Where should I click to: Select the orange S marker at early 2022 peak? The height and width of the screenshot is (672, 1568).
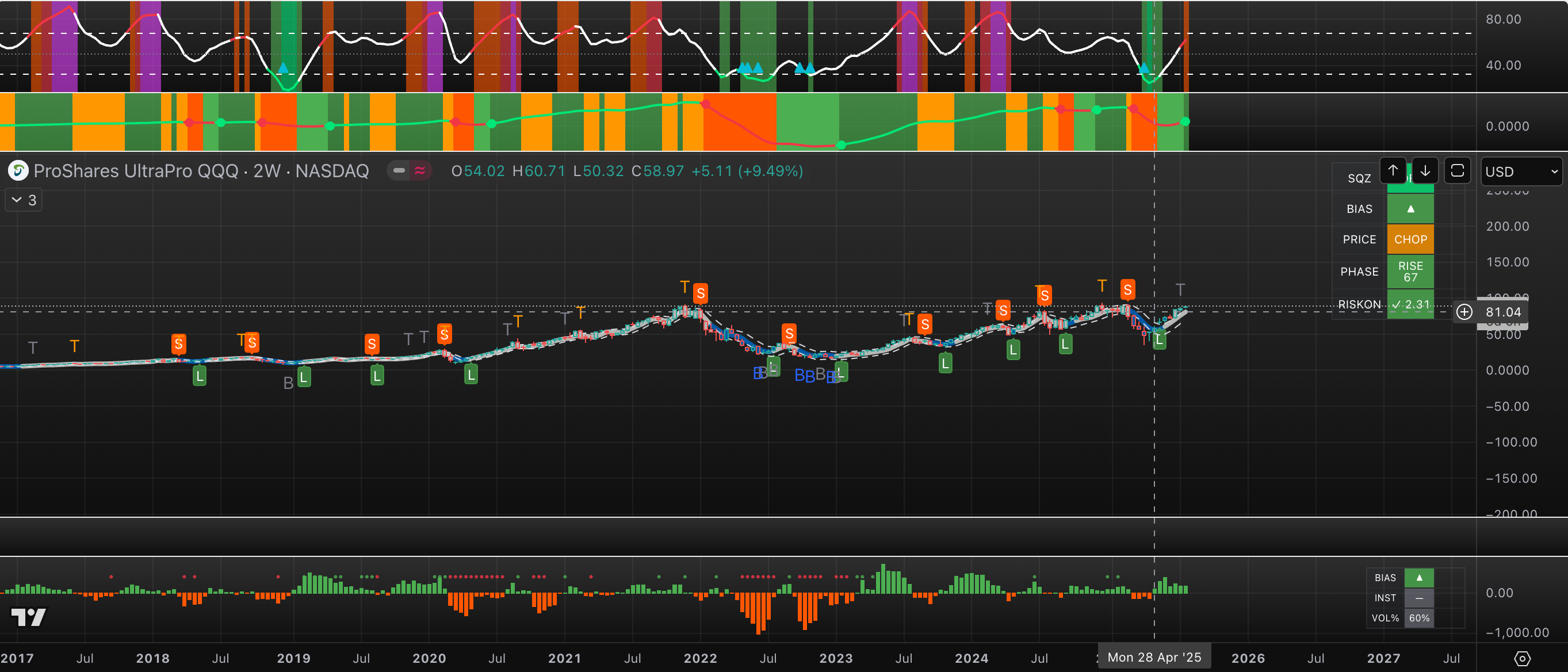pos(701,293)
